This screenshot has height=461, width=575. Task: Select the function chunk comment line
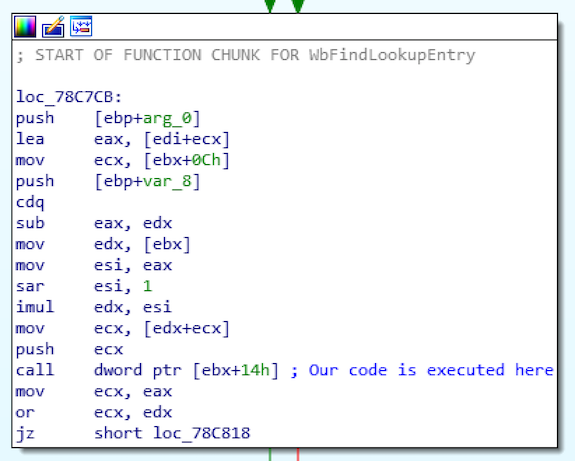click(246, 55)
